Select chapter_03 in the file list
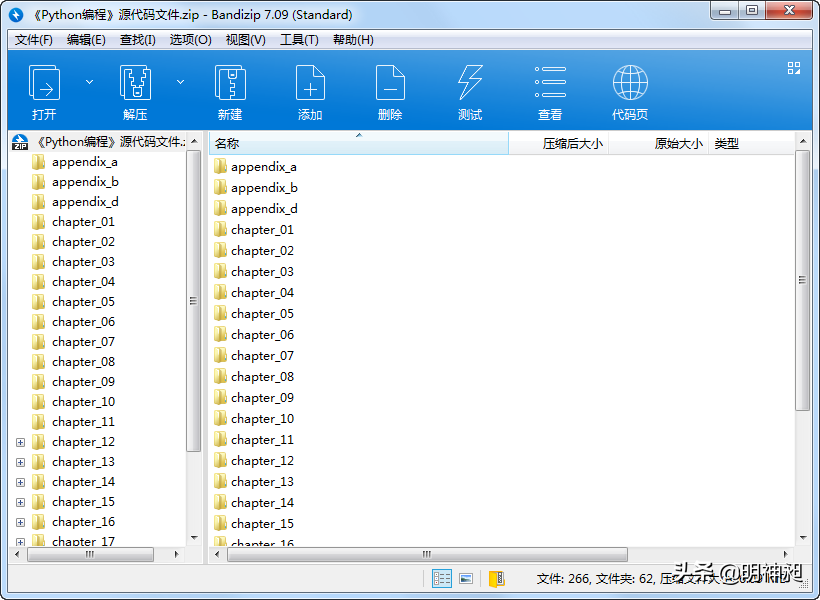This screenshot has height=600, width=820. click(x=263, y=271)
